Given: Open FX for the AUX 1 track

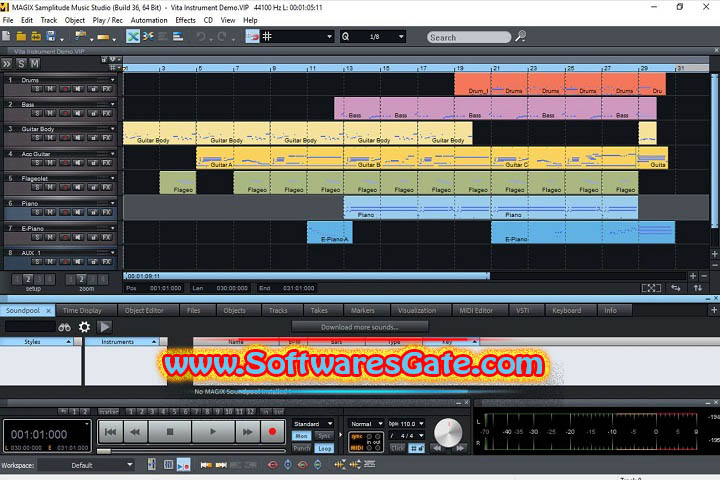Looking at the screenshot, I should [x=107, y=262].
